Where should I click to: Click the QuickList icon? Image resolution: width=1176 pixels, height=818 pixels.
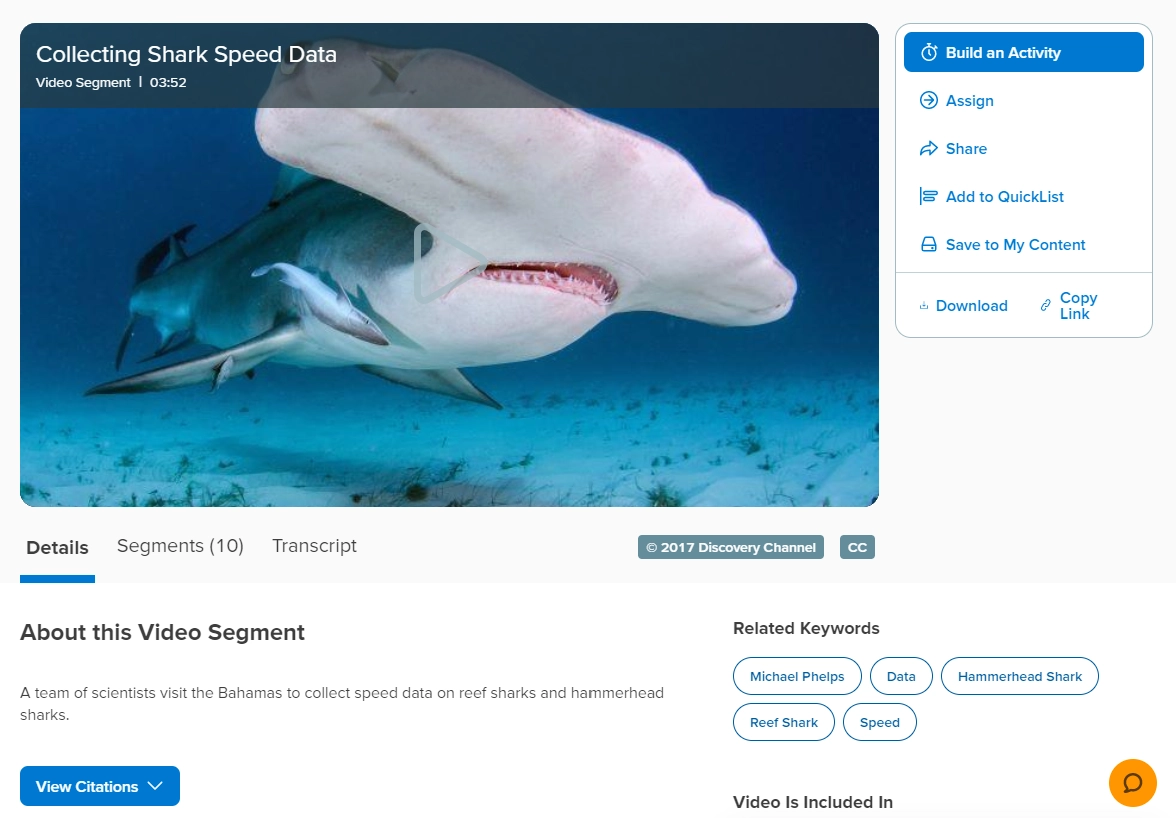pos(928,196)
